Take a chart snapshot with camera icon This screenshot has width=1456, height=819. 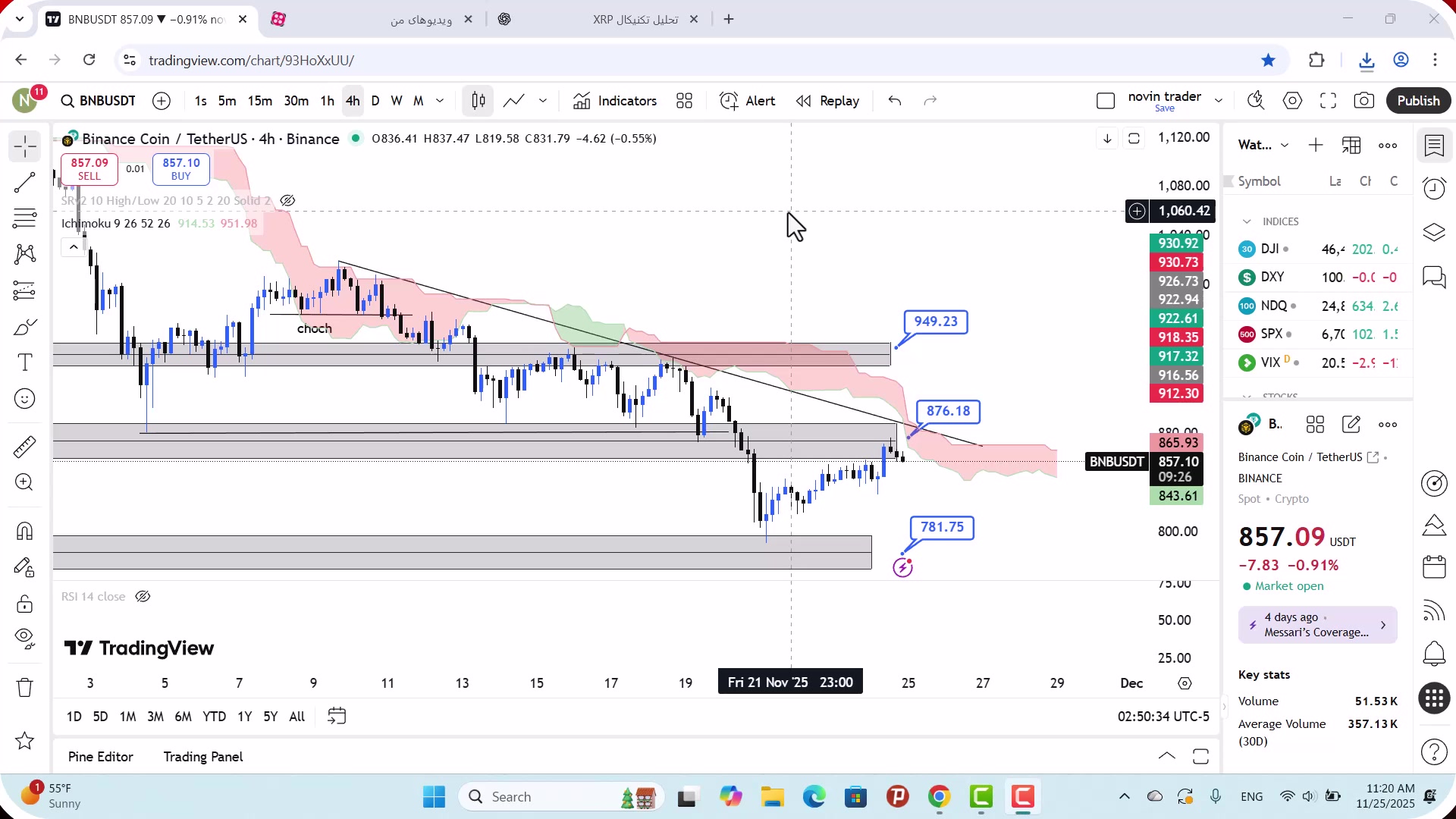pyautogui.click(x=1364, y=101)
